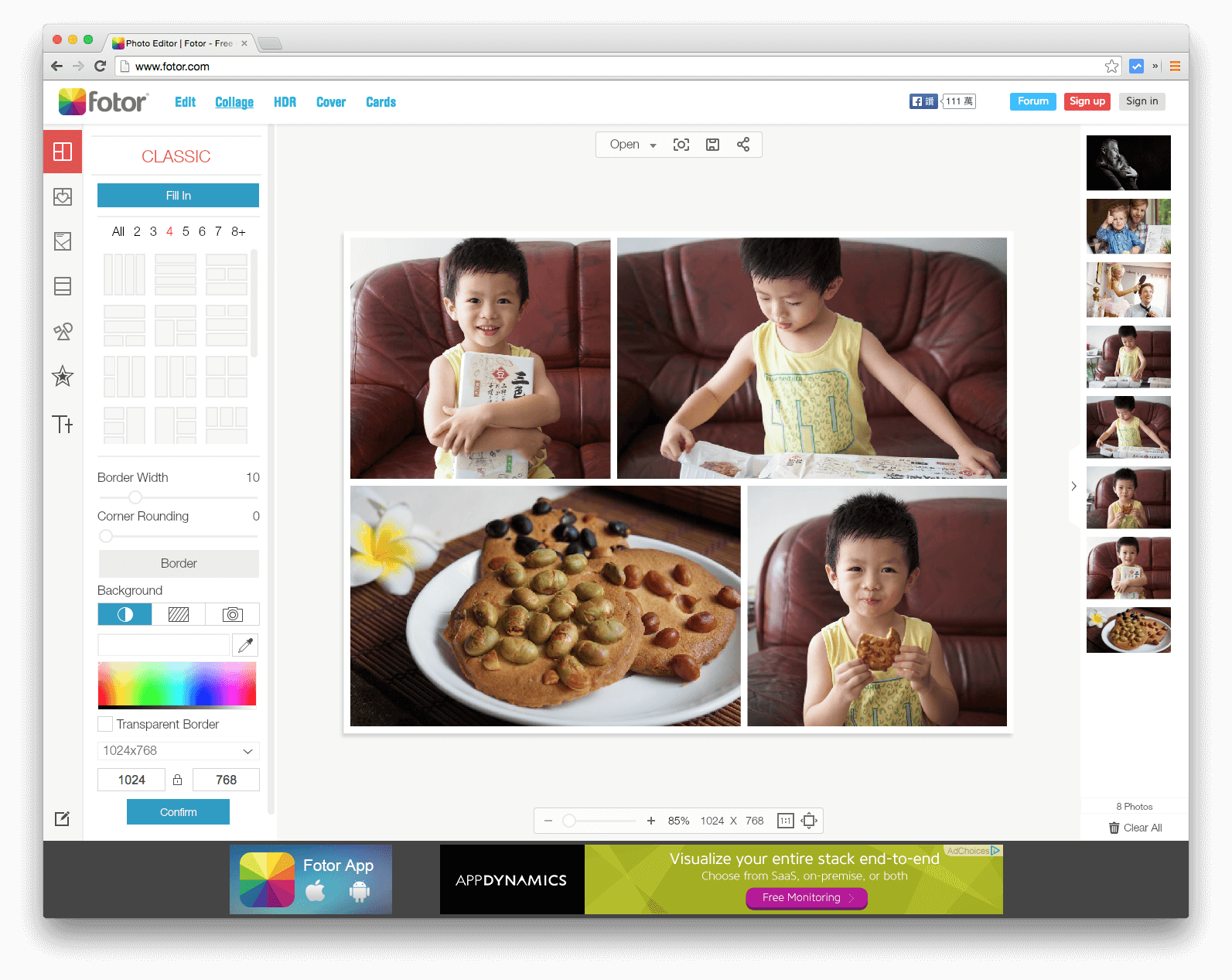Filter layouts to All
The image size is (1232, 980).
coord(118,231)
